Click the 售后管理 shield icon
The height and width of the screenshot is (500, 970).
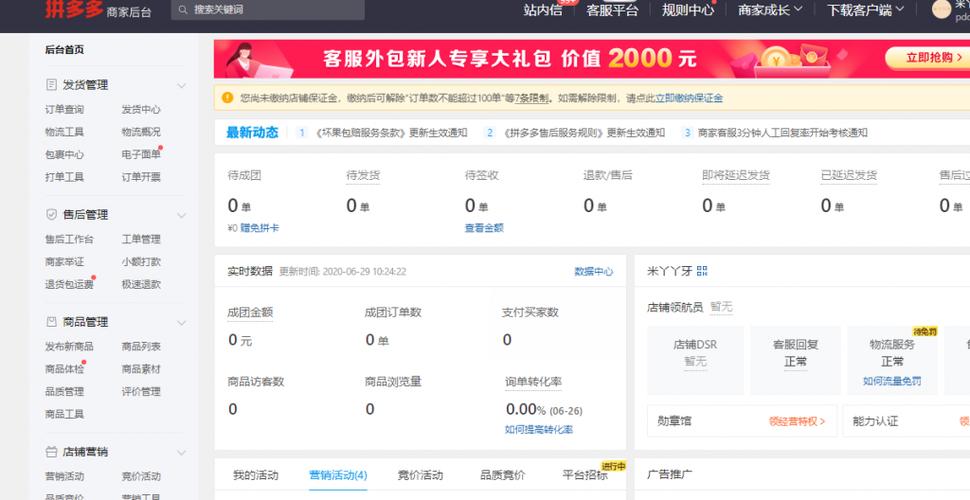(x=52, y=214)
